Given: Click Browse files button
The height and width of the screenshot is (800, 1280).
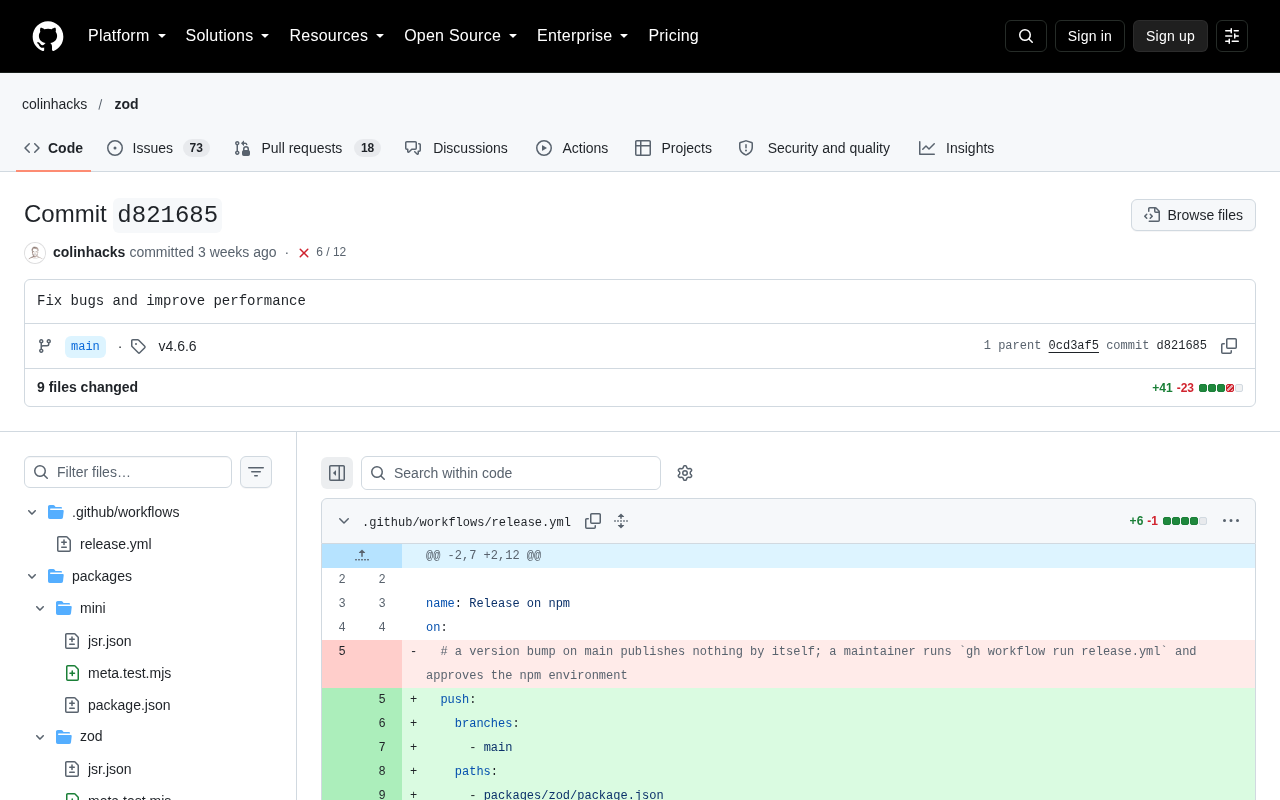Looking at the screenshot, I should (x=1193, y=215).
